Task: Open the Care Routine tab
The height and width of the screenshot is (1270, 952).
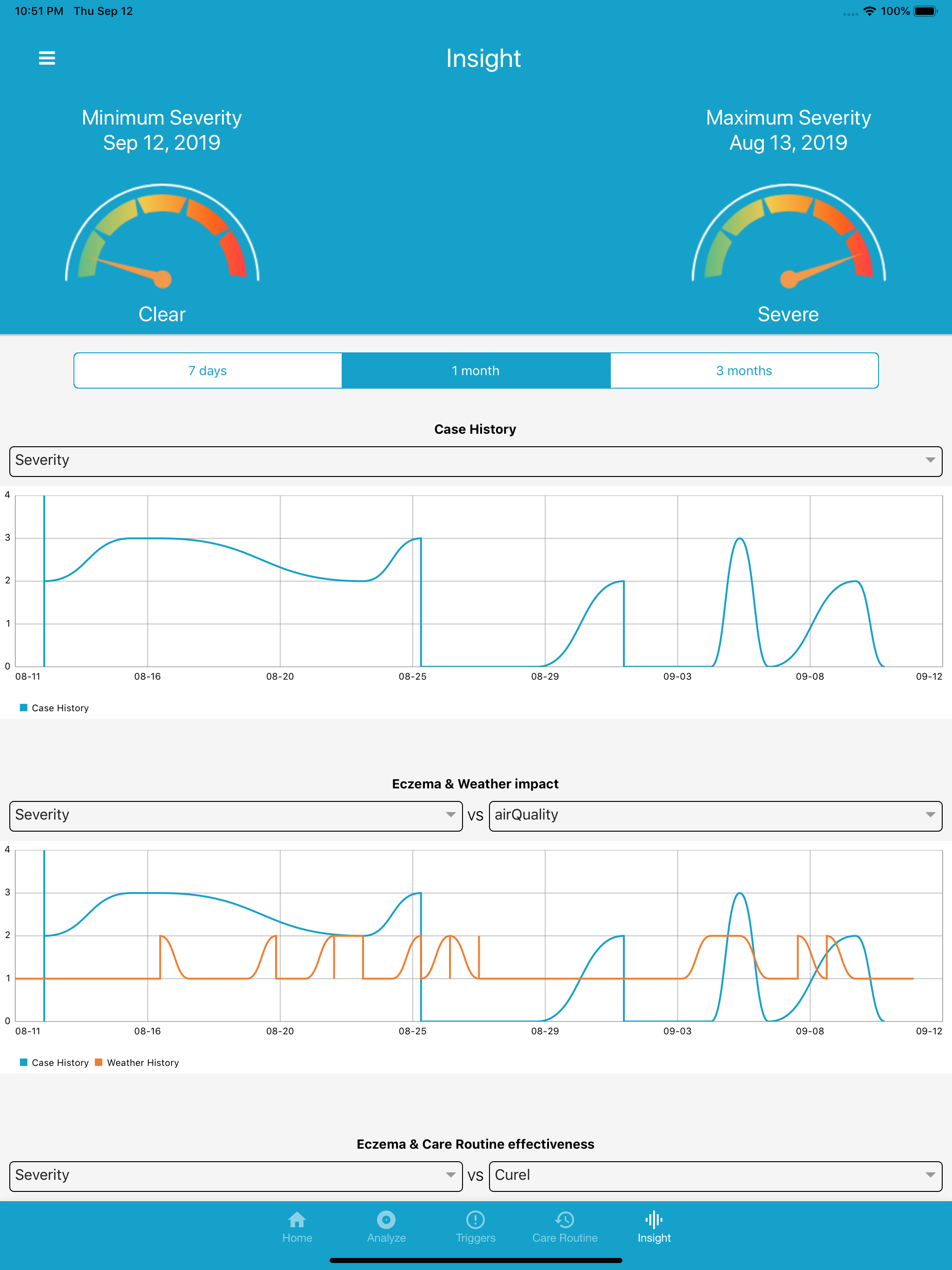Action: click(x=565, y=1227)
